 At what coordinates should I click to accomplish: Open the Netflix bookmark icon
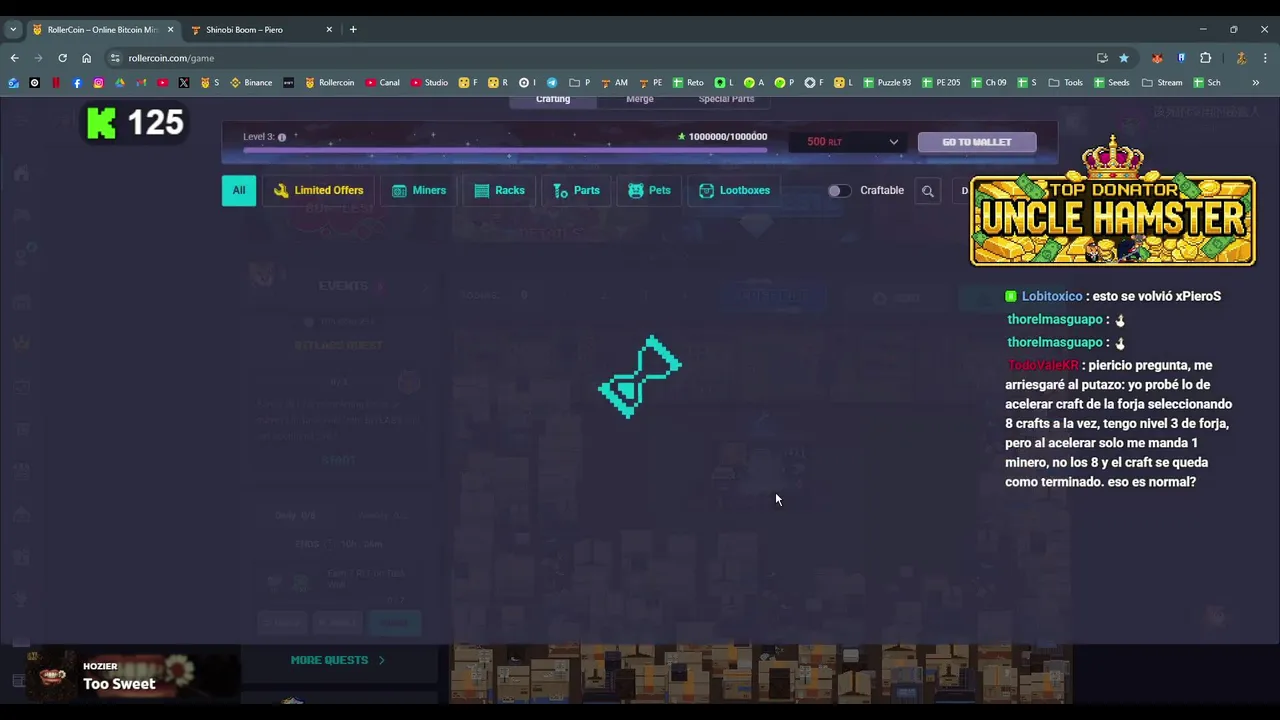coord(56,83)
